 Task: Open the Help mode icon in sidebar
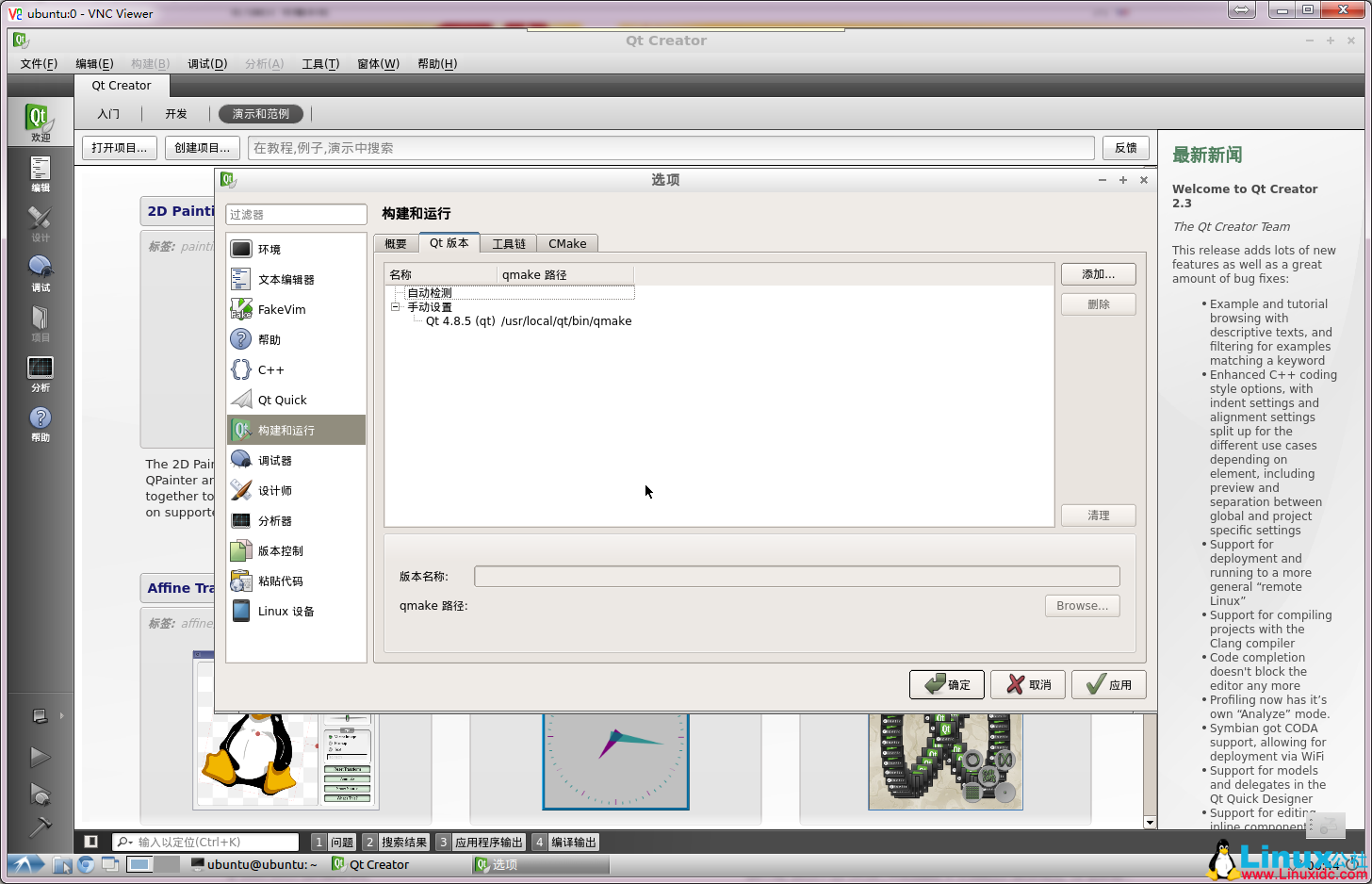click(x=40, y=423)
